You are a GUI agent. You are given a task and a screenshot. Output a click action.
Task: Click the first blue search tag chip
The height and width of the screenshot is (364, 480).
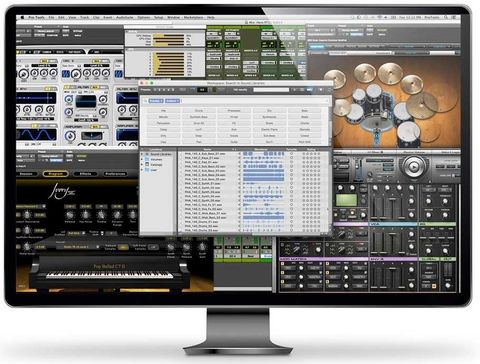[156, 101]
